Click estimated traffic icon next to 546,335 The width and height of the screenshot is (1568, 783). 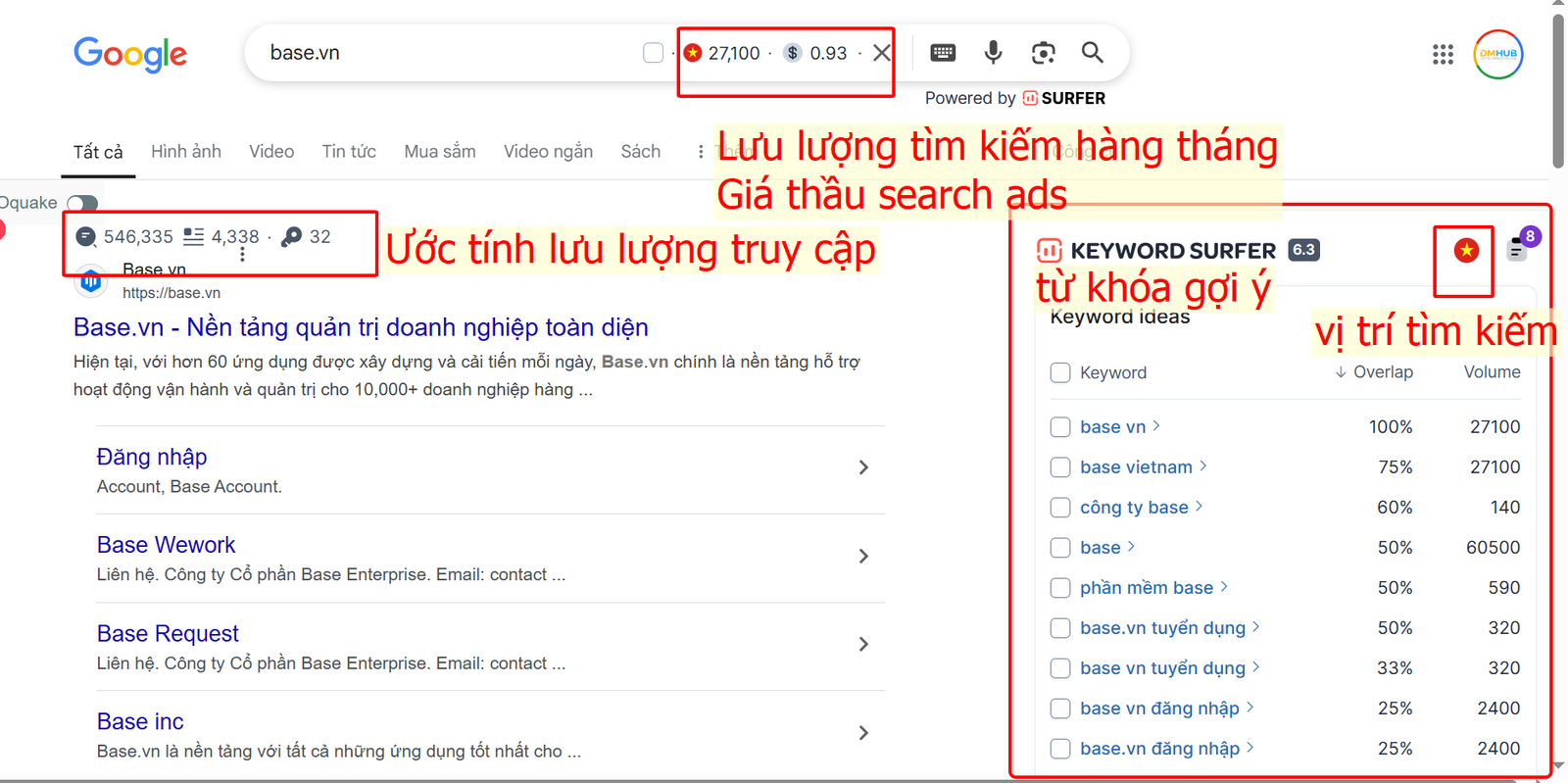86,236
